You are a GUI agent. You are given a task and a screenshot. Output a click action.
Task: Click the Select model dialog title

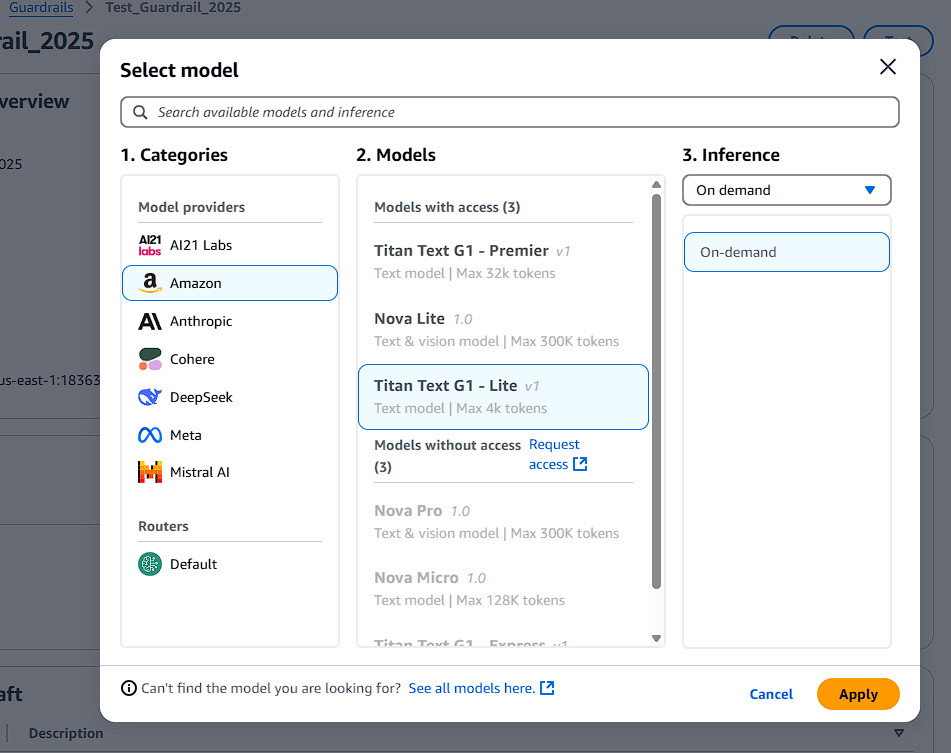point(179,70)
